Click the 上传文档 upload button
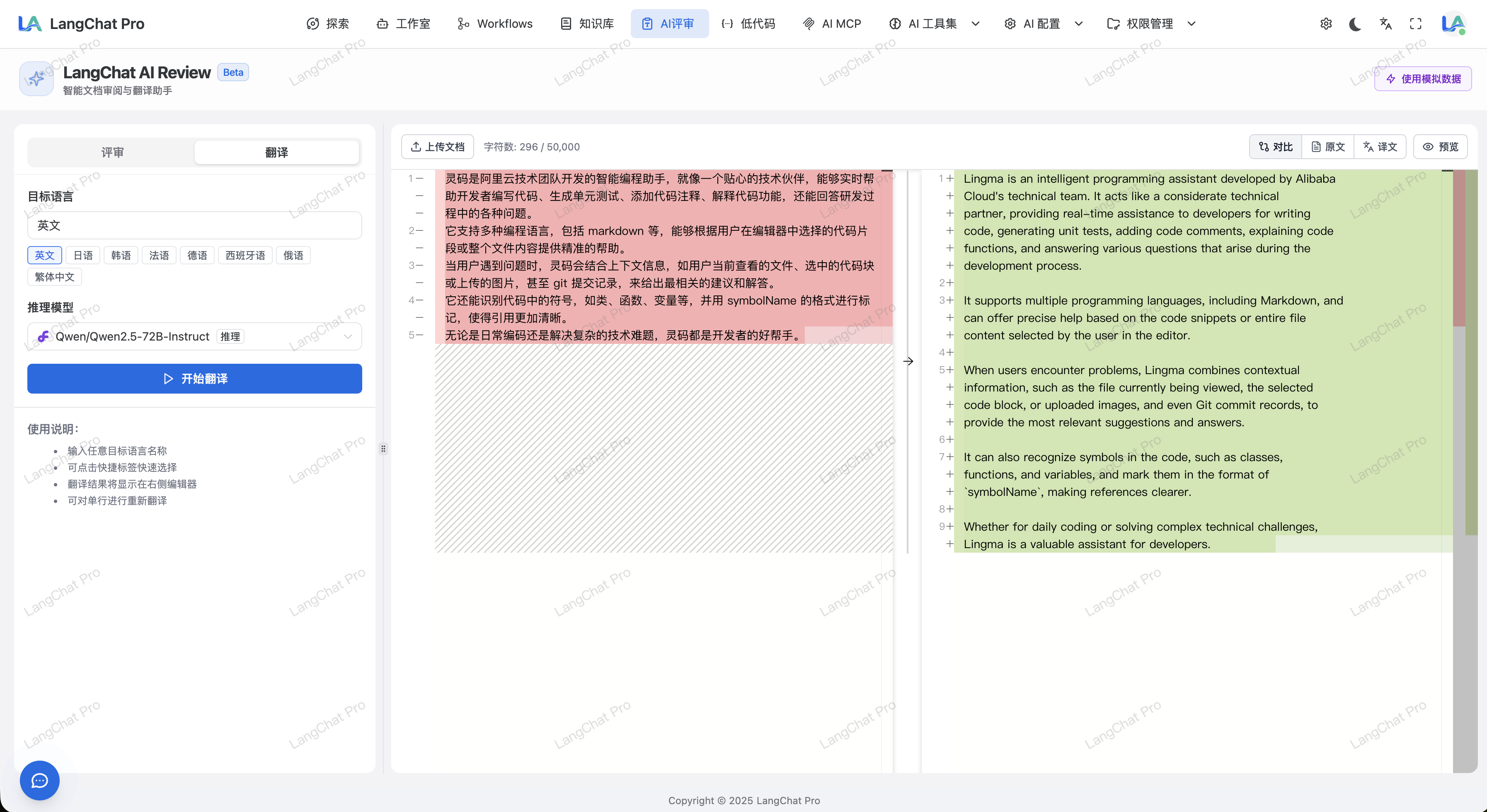1487x812 pixels. tap(437, 147)
